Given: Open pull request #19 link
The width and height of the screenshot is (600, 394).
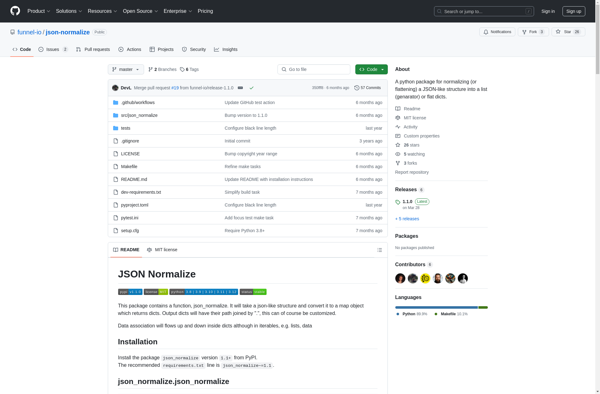Looking at the screenshot, I should pos(175,88).
